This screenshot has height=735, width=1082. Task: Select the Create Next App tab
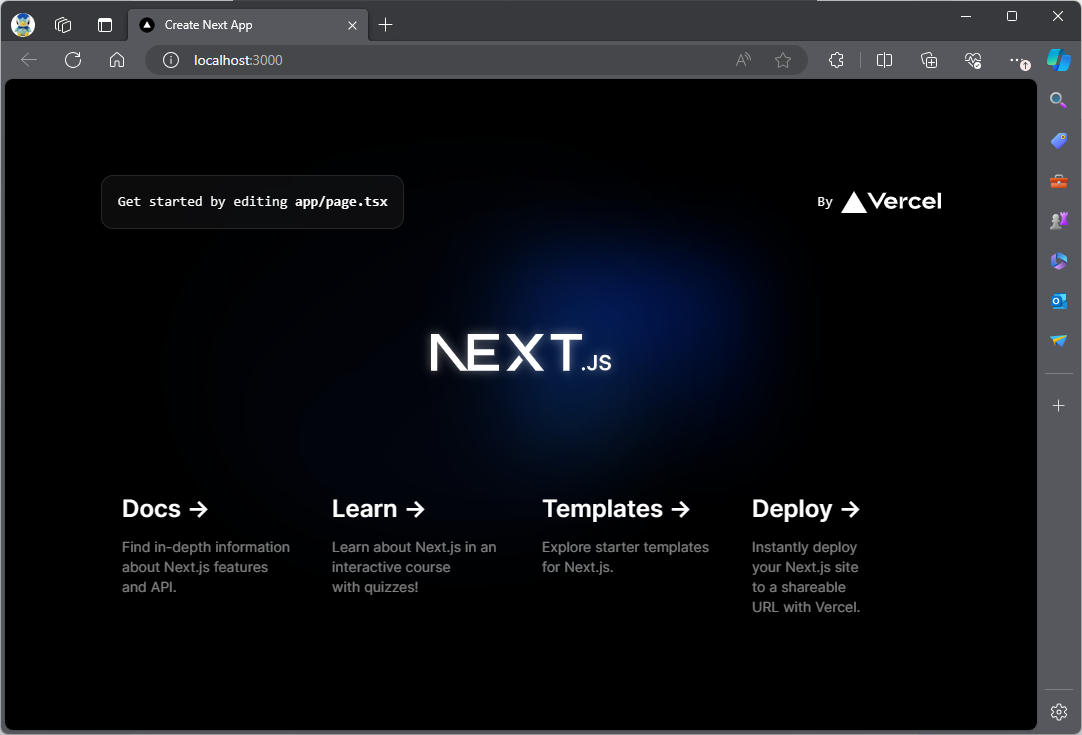coord(248,25)
